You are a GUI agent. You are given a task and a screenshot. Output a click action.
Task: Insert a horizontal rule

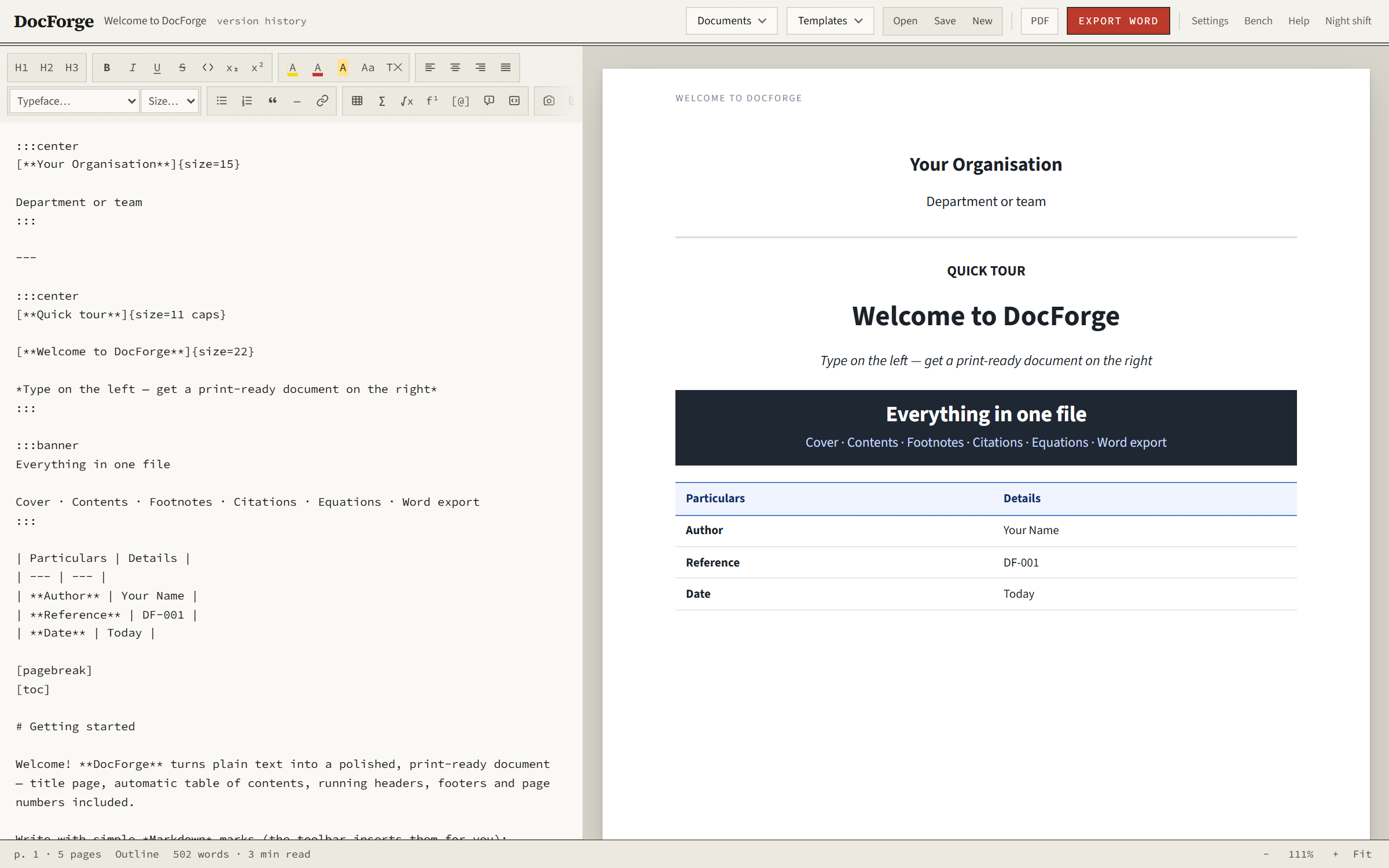tap(297, 101)
